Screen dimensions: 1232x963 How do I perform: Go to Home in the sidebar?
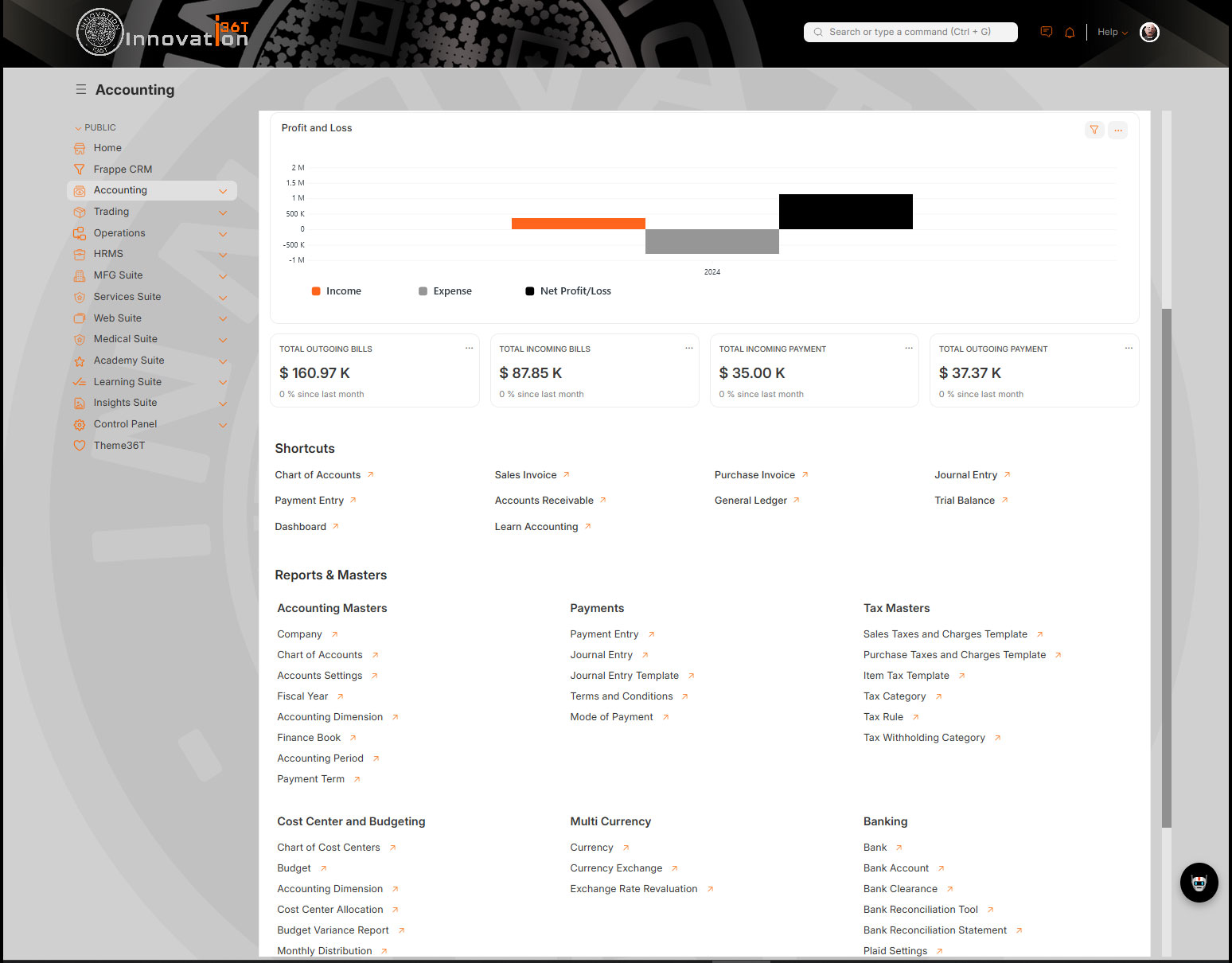point(107,148)
